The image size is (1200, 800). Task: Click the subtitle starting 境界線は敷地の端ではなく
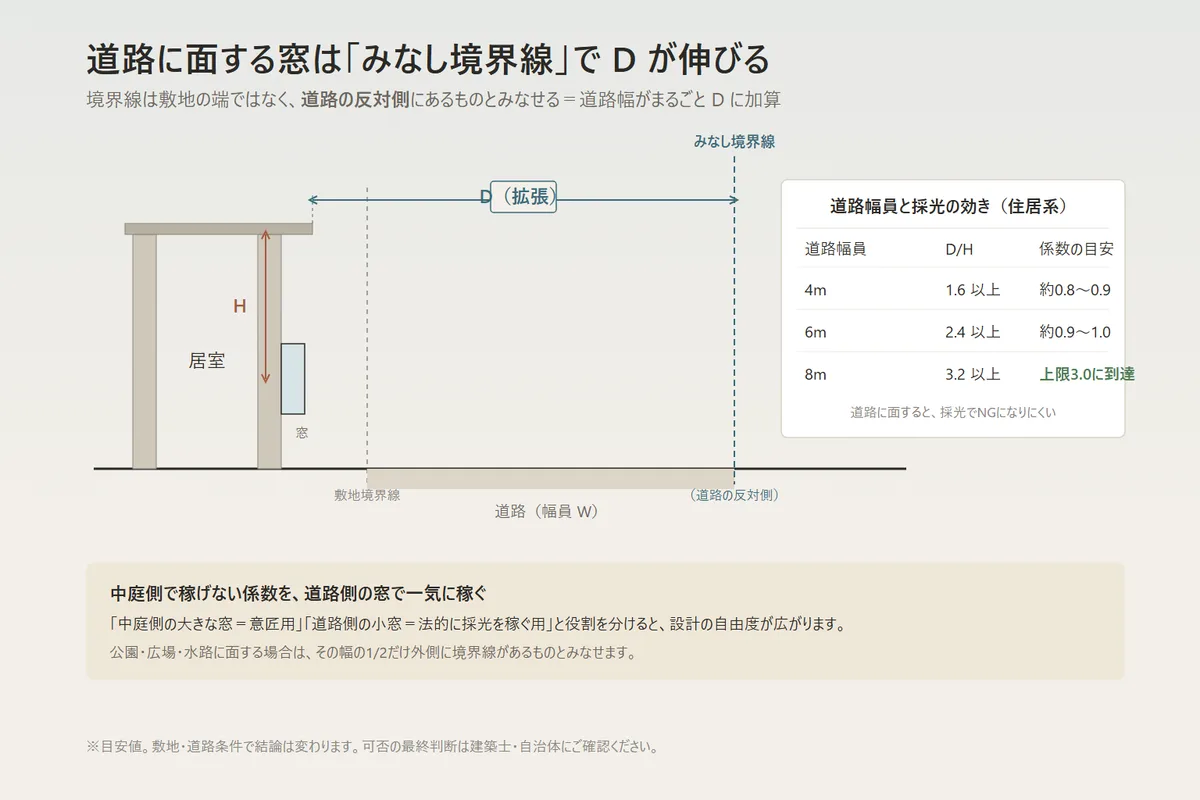pyautogui.click(x=433, y=100)
